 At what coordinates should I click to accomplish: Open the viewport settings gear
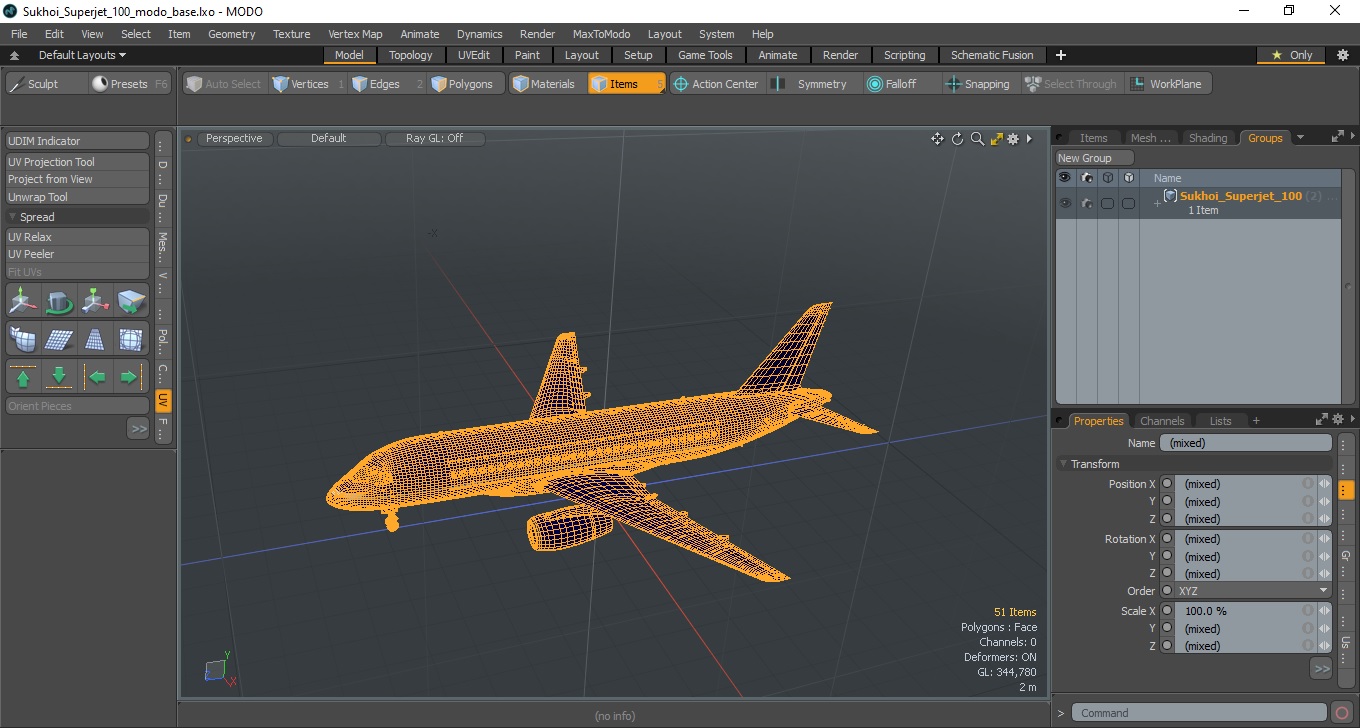pos(1013,139)
